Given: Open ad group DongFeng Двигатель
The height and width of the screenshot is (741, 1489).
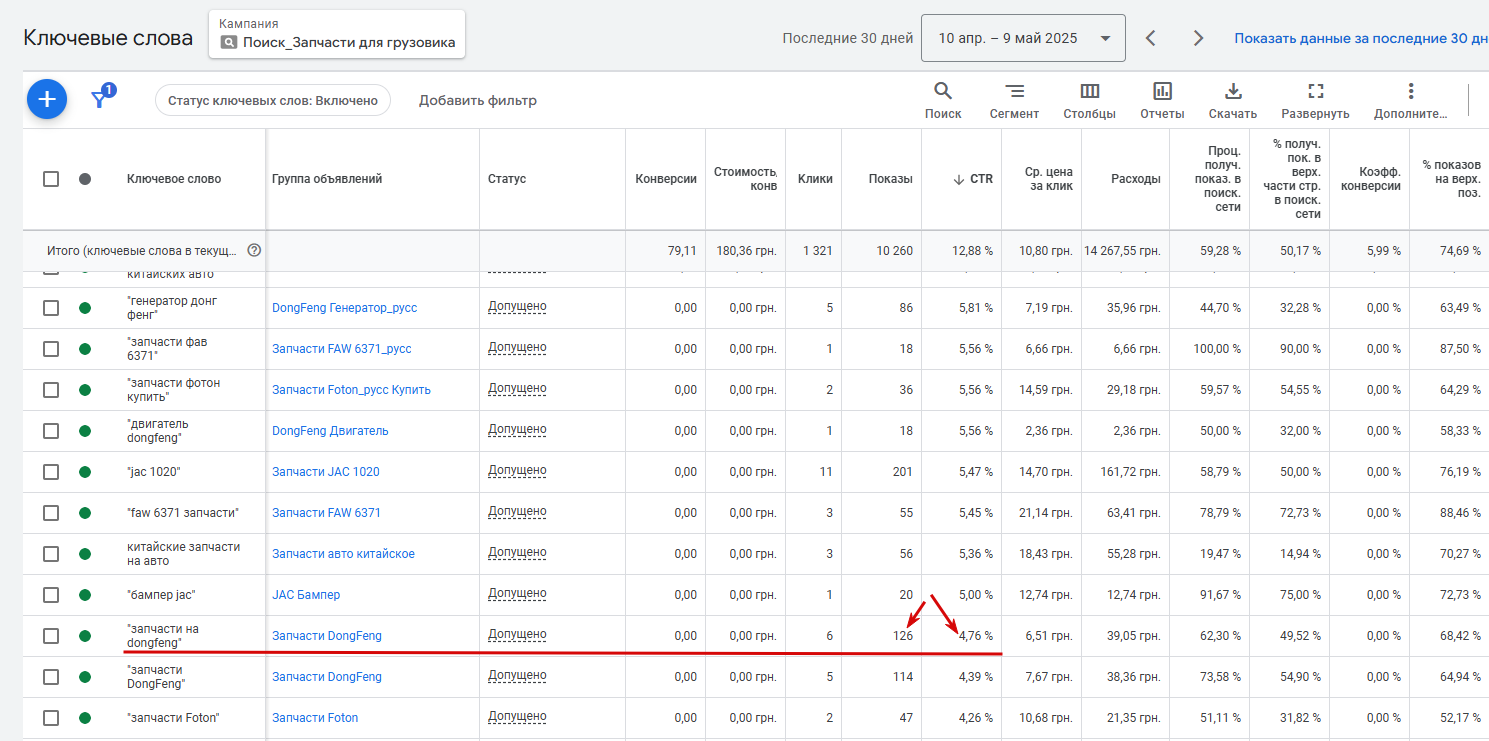Looking at the screenshot, I should (330, 431).
